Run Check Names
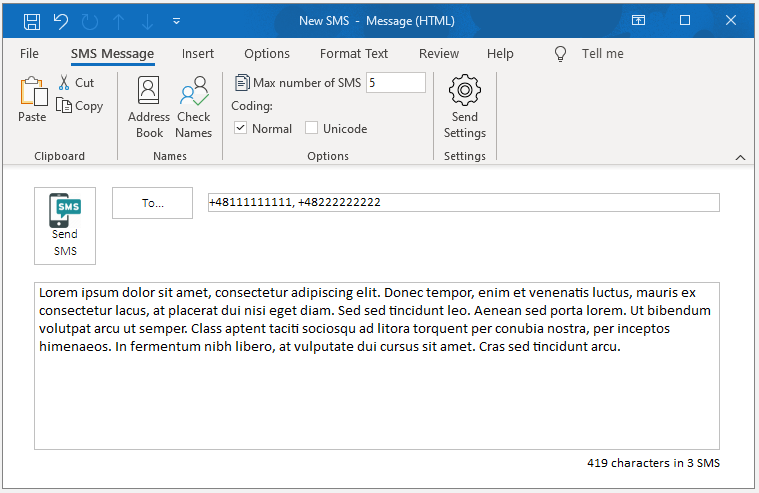Screen dimensions: 759x493 click(x=194, y=107)
